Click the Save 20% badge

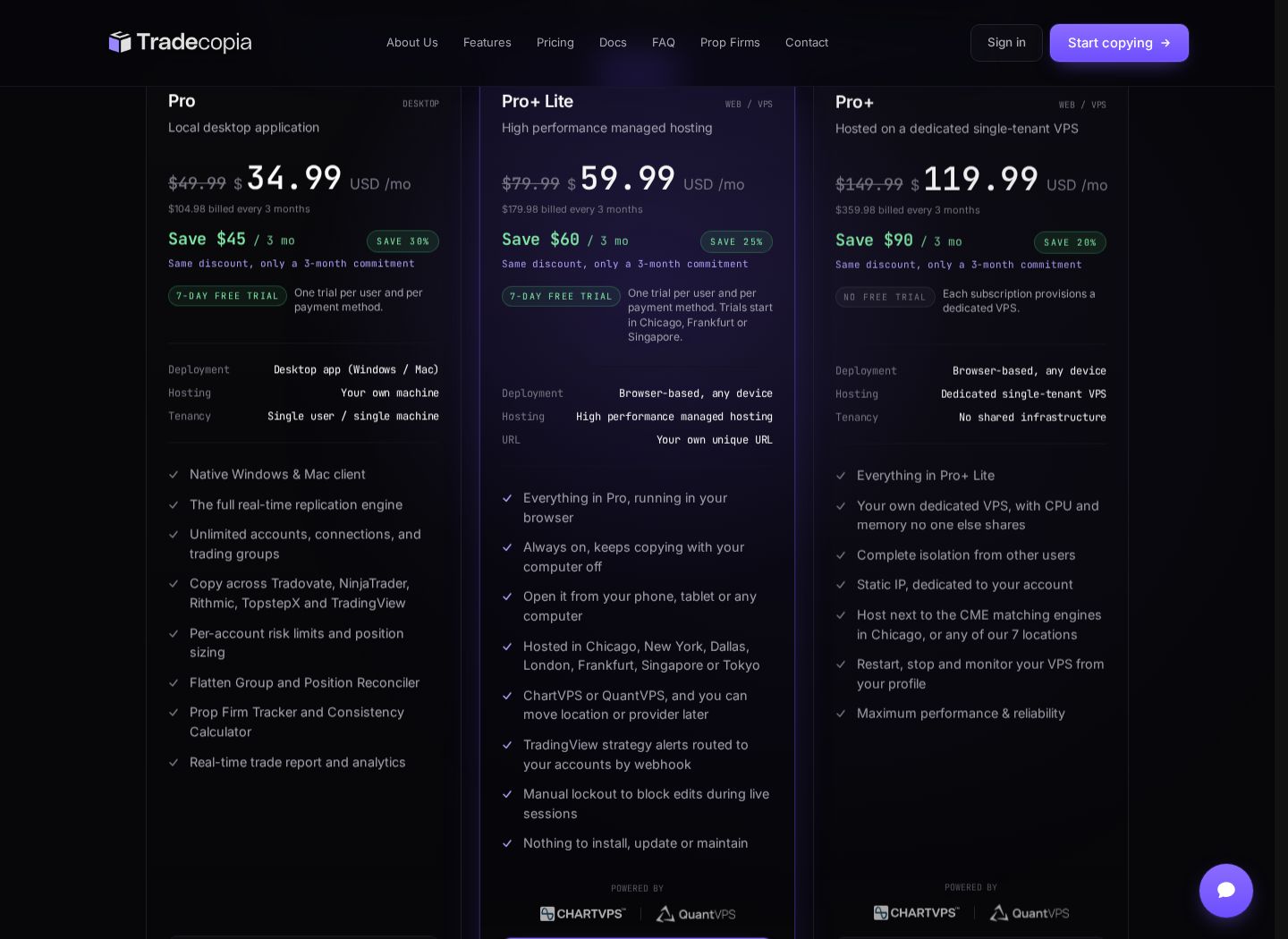coord(1070,242)
